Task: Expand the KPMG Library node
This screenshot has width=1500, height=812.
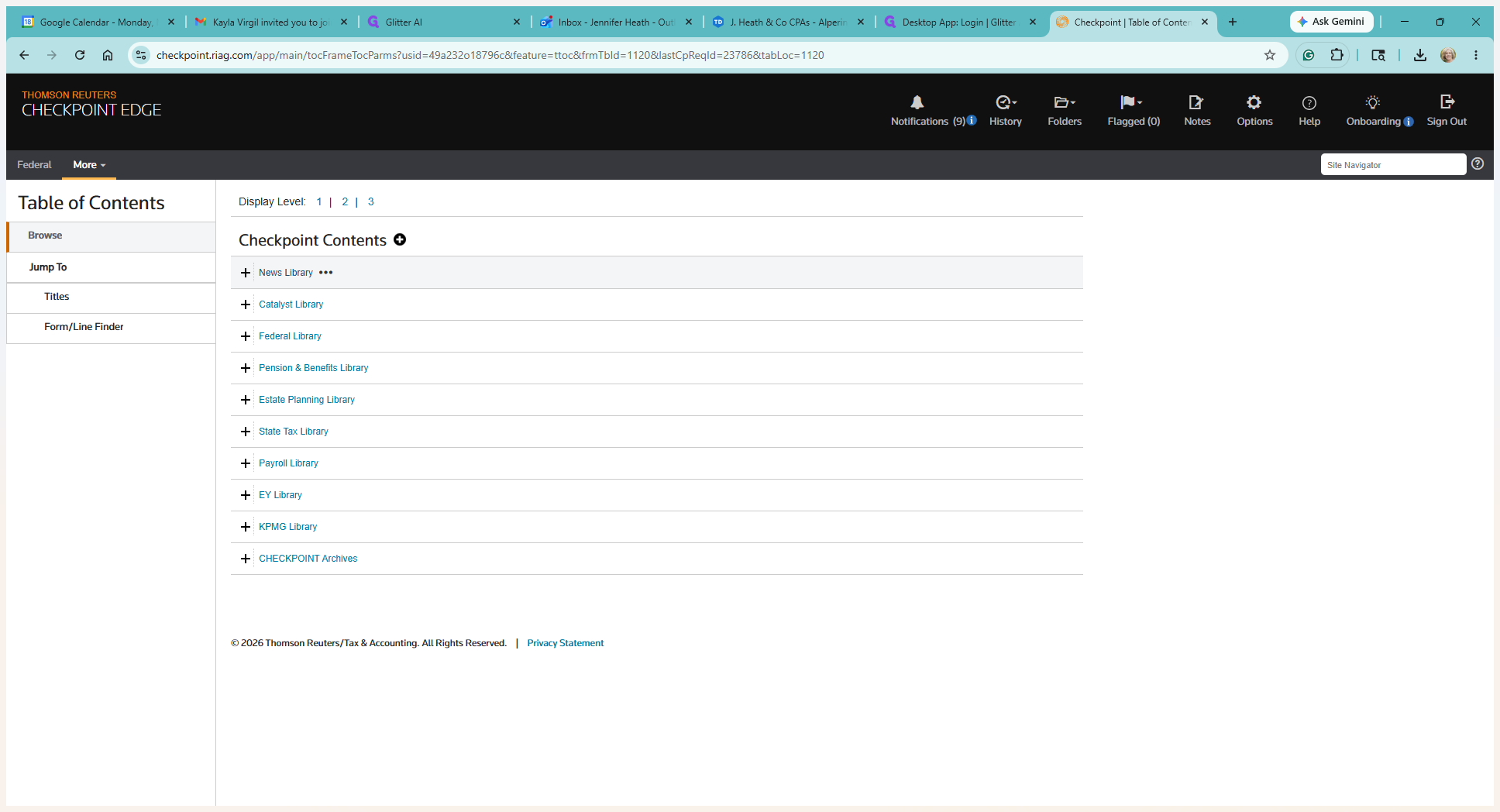Action: click(x=246, y=527)
